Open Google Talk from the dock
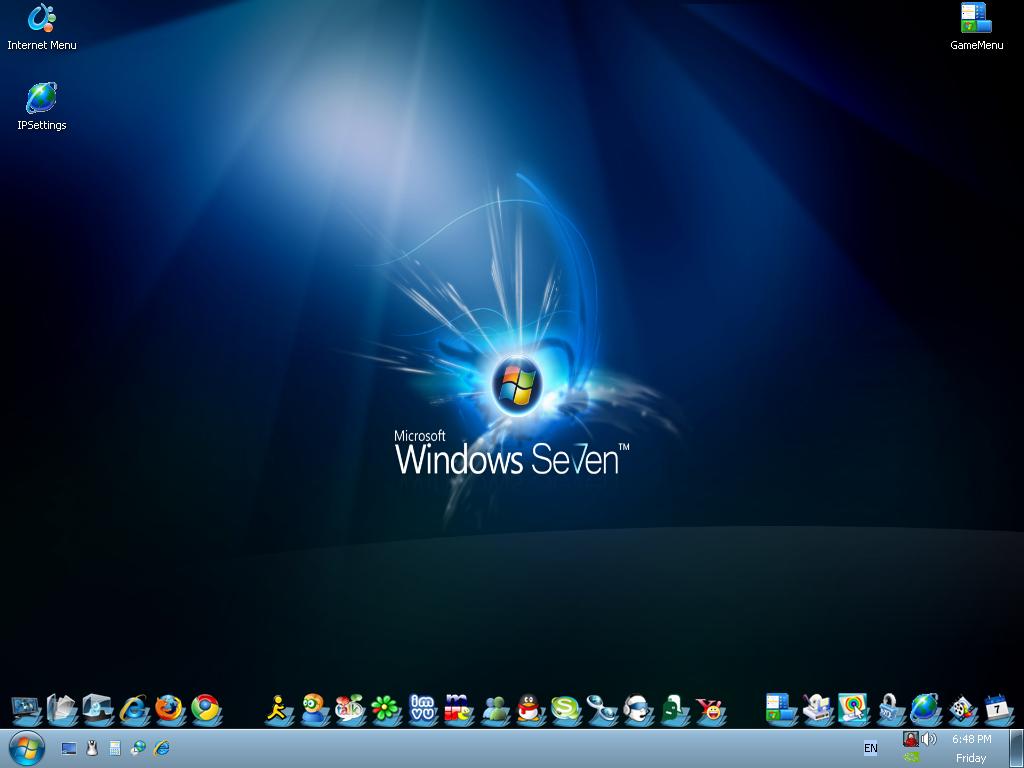The width and height of the screenshot is (1024, 768). tap(350, 710)
